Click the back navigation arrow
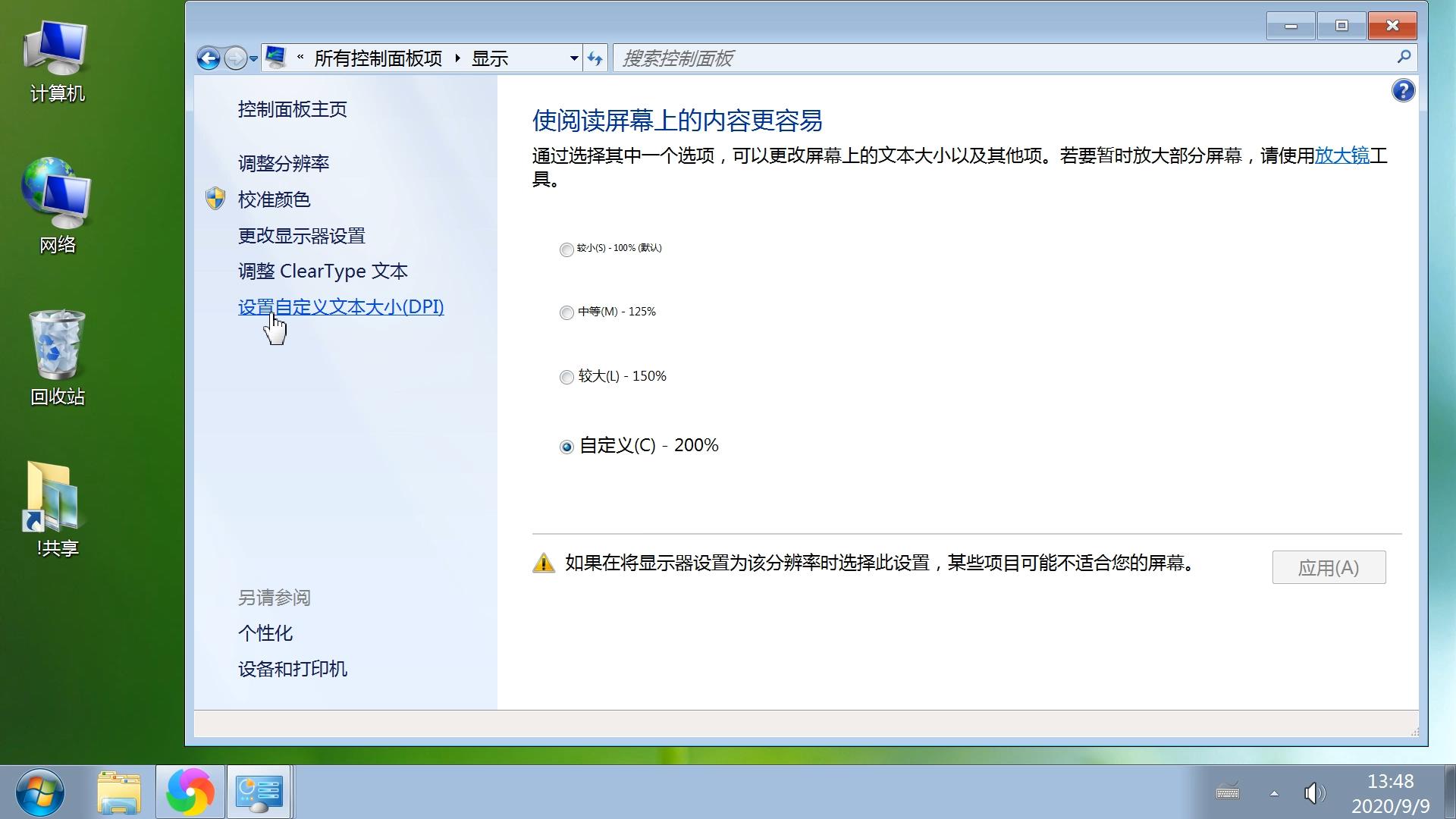 point(208,58)
